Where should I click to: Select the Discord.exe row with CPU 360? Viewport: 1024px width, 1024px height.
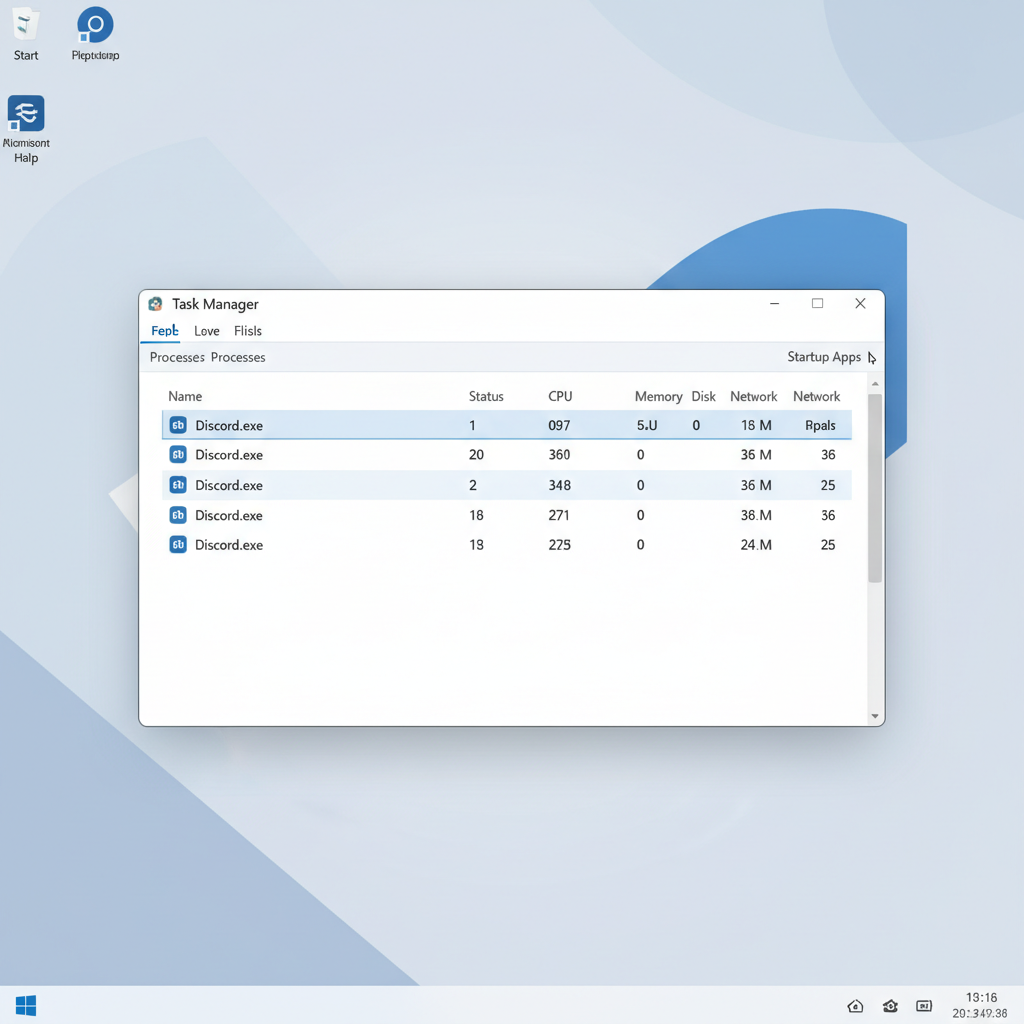507,455
